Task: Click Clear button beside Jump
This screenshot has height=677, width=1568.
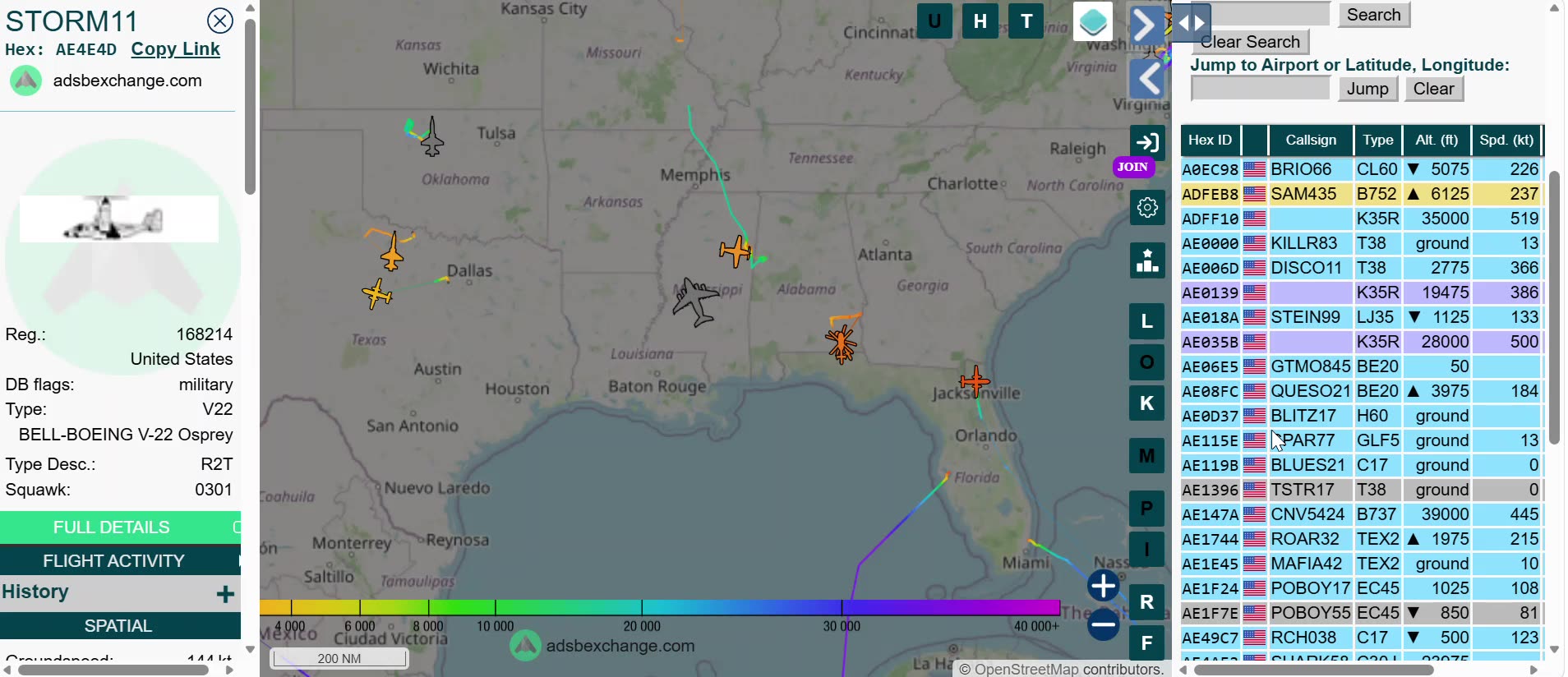Action: point(1434,89)
